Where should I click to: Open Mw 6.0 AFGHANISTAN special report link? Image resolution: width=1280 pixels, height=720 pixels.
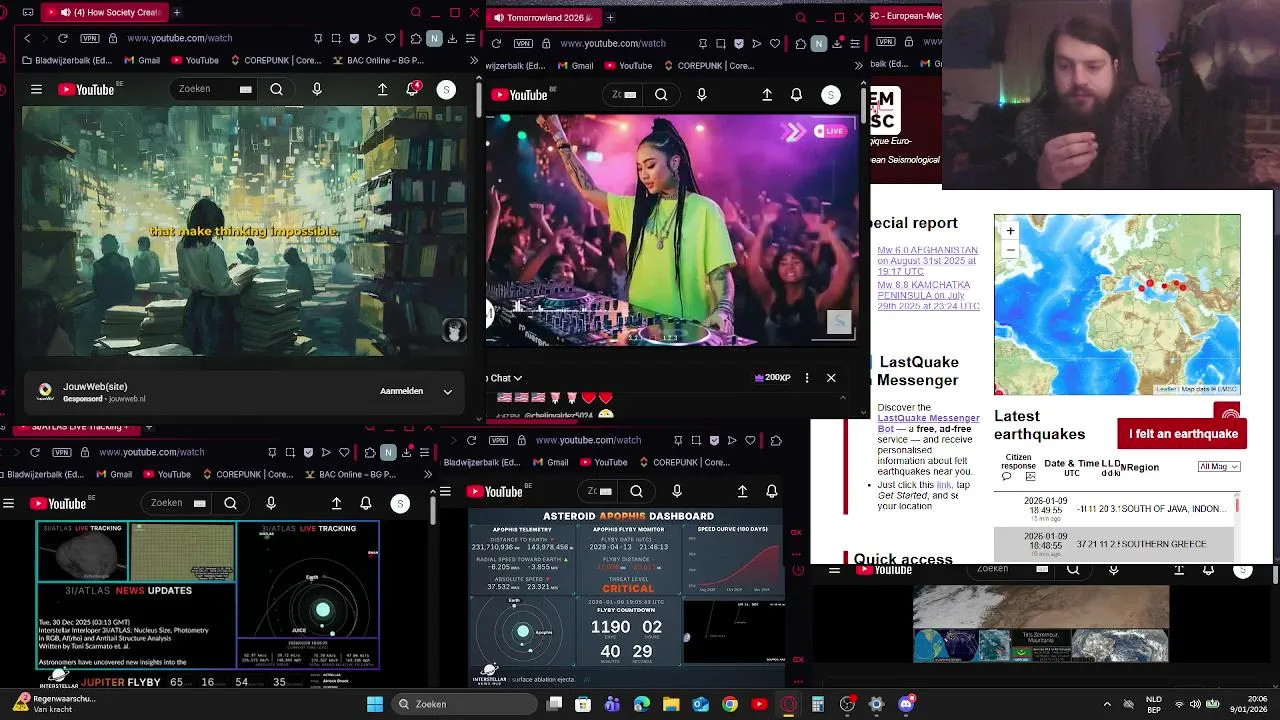click(x=927, y=261)
